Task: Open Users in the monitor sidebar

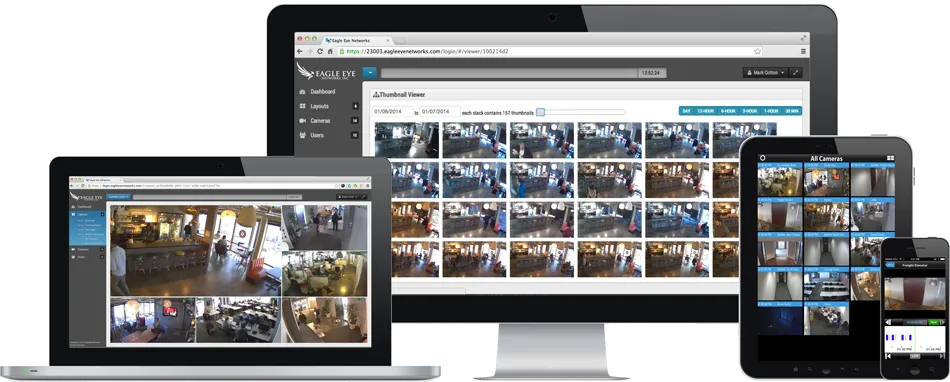Action: (317, 135)
